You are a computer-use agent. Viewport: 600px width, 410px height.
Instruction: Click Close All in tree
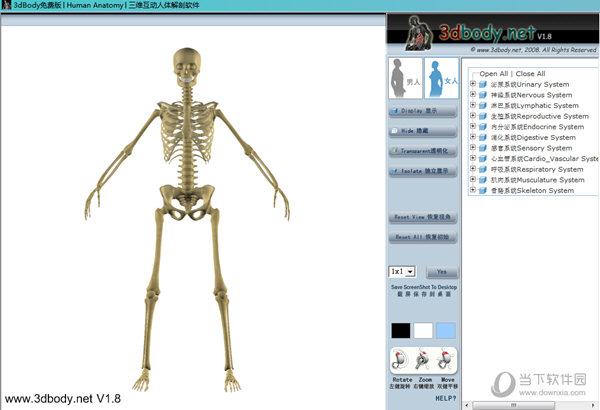(x=530, y=74)
